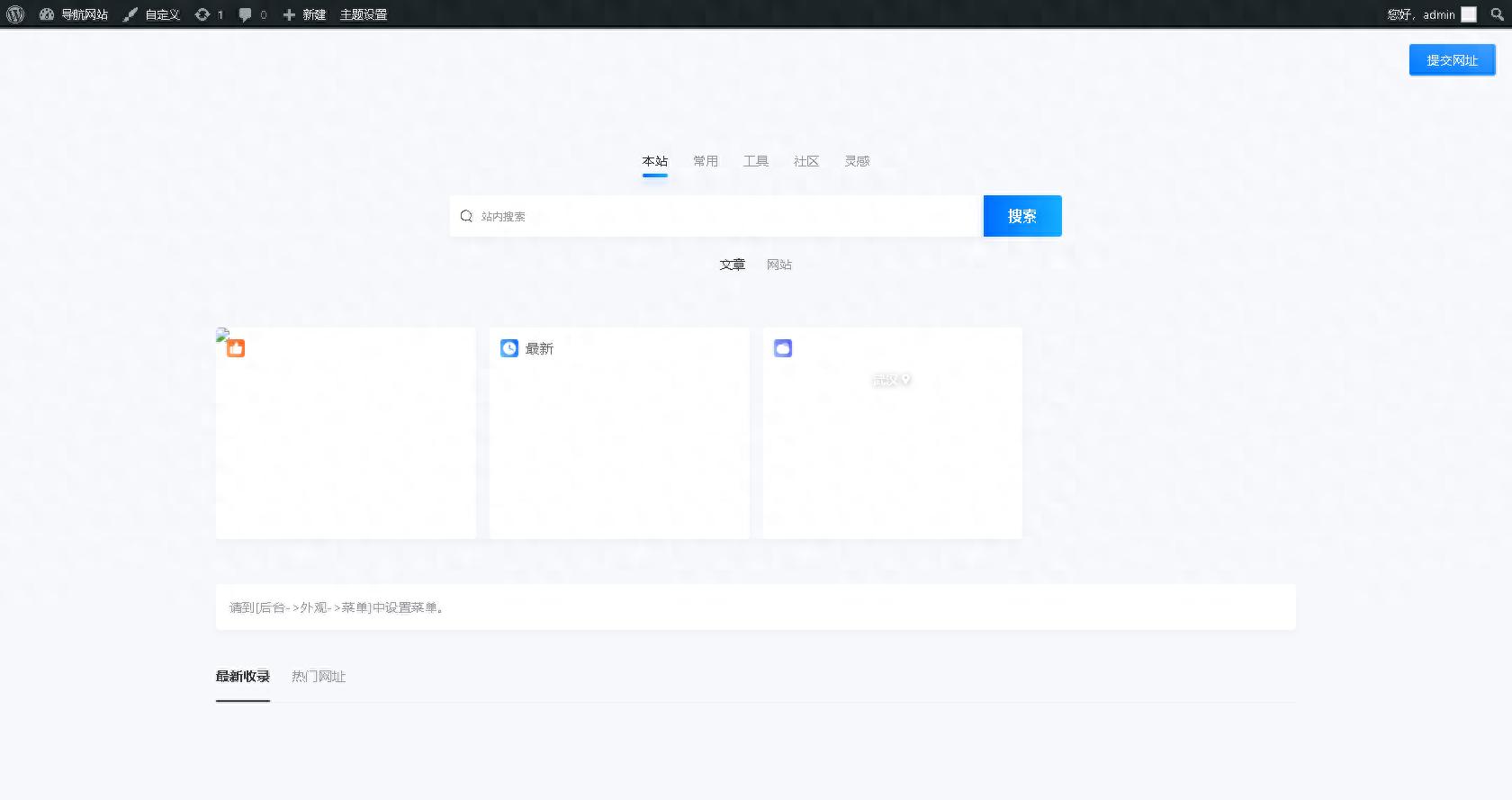Select the 工具 search tab
The width and height of the screenshot is (1512, 800).
coord(756,161)
